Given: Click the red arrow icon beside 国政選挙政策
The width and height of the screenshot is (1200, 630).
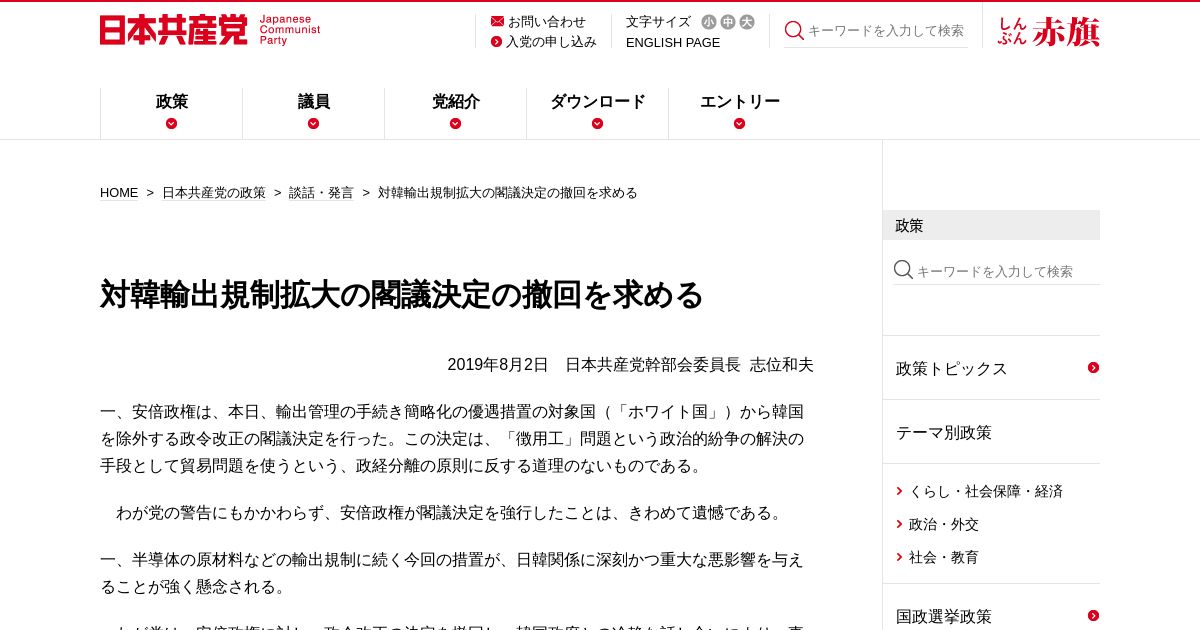Looking at the screenshot, I should click(x=1093, y=616).
